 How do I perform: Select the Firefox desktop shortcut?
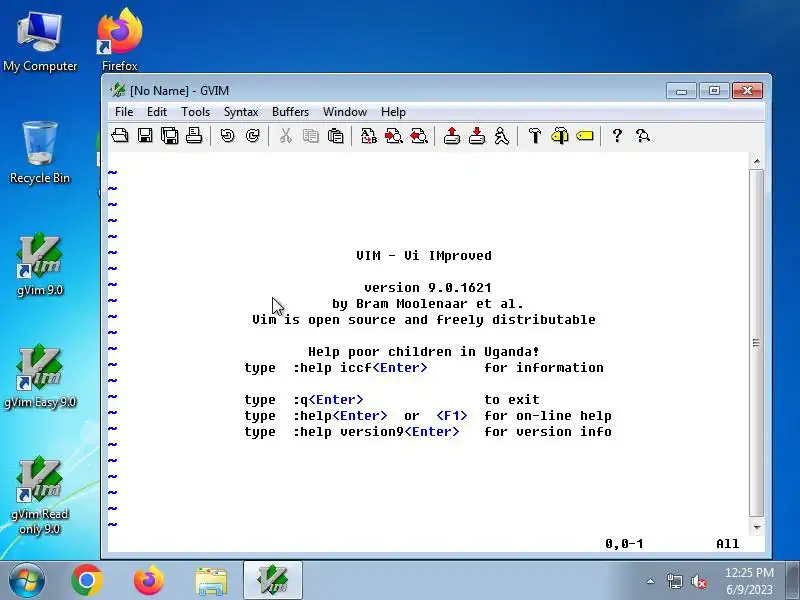tap(120, 41)
